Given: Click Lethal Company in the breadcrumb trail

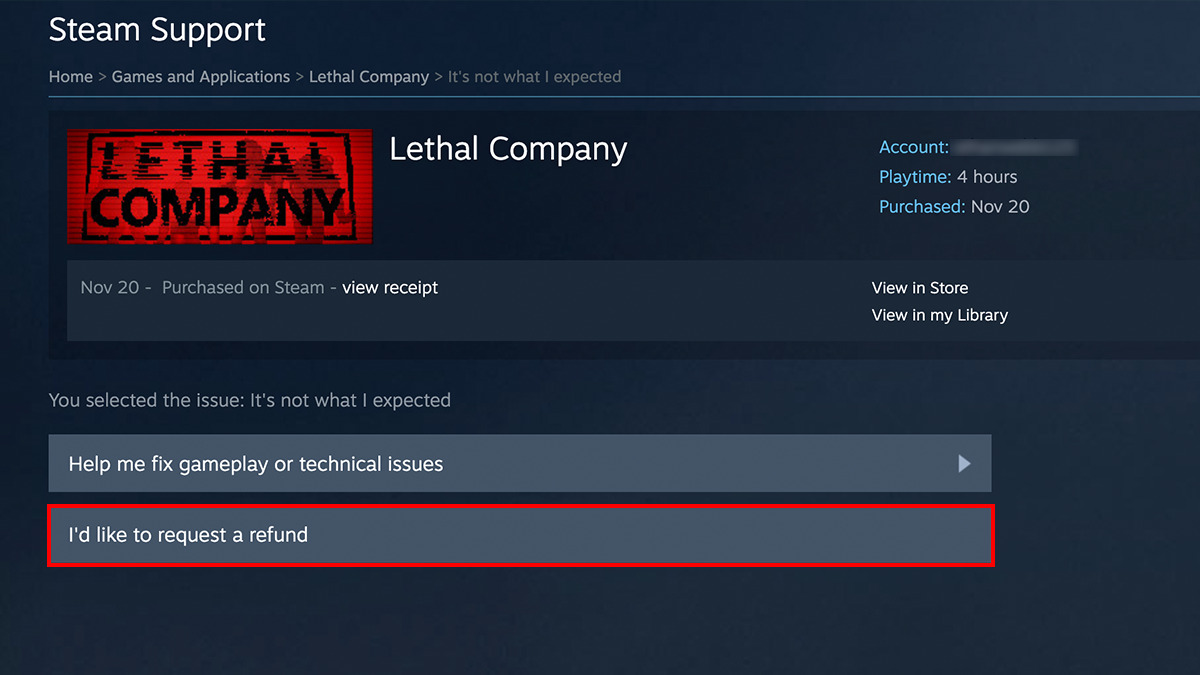Looking at the screenshot, I should click(369, 76).
